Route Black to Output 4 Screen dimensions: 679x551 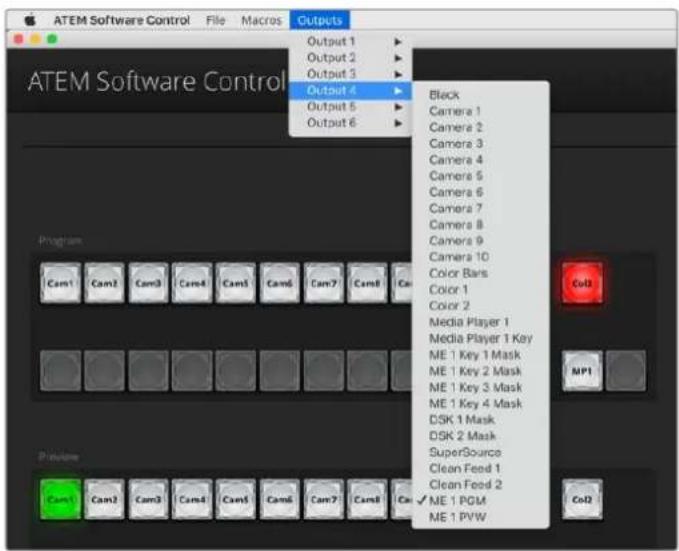point(481,95)
